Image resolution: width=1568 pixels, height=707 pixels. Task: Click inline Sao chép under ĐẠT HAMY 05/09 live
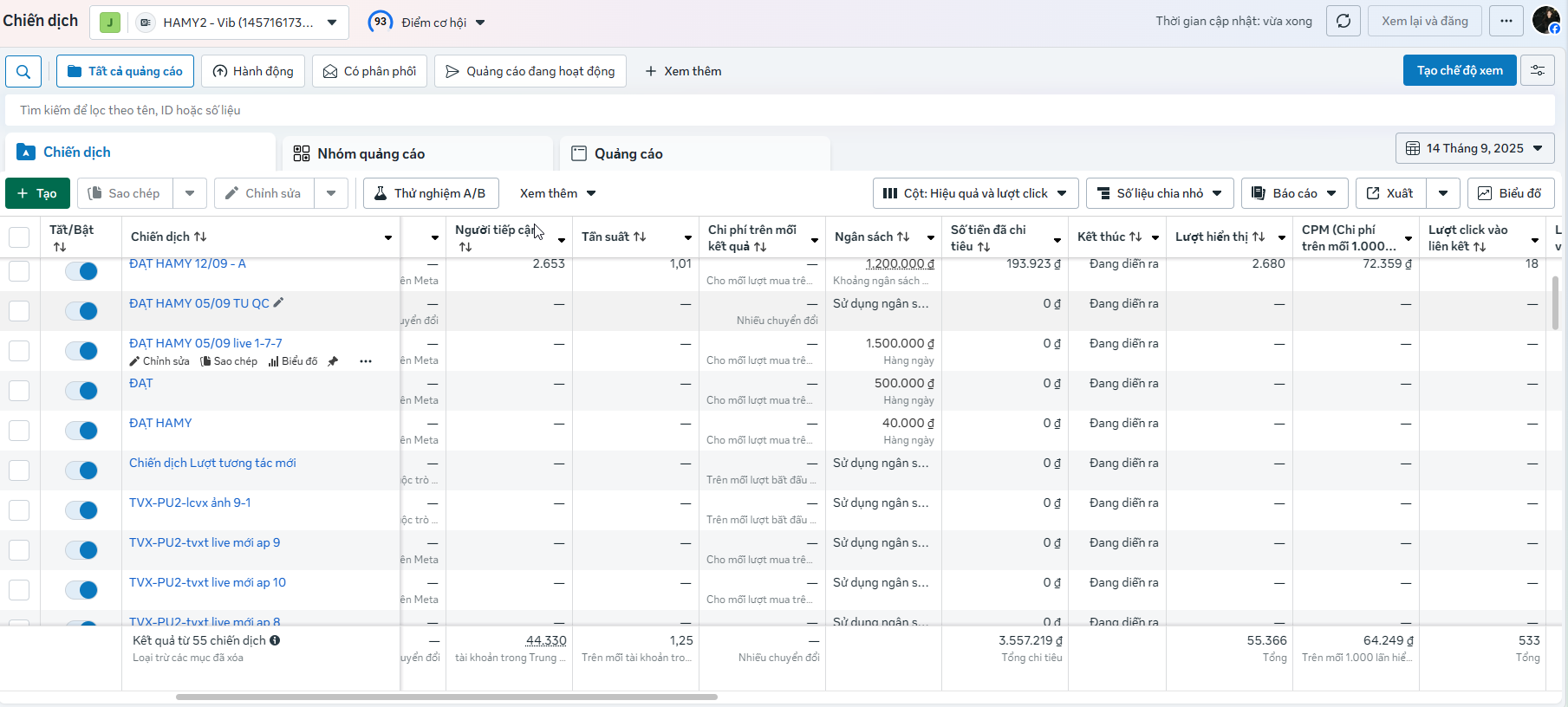[x=229, y=361]
